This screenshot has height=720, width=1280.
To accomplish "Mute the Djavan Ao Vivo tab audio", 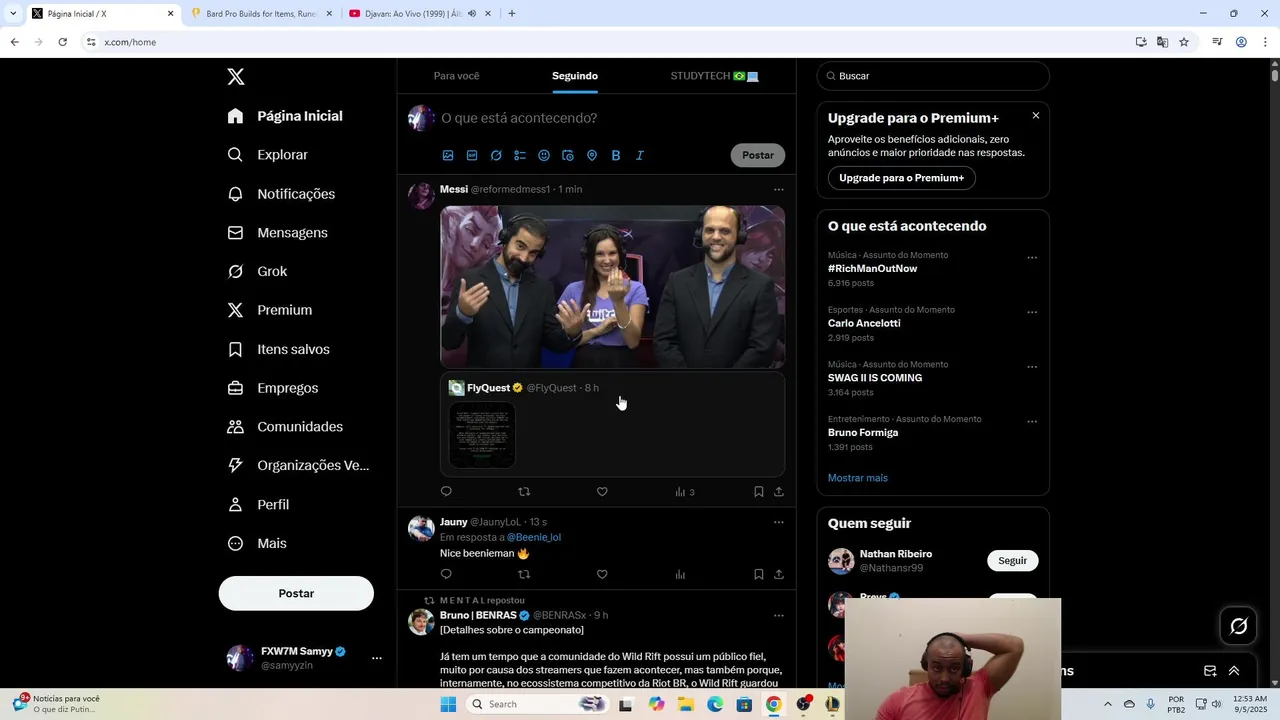I will (472, 14).
